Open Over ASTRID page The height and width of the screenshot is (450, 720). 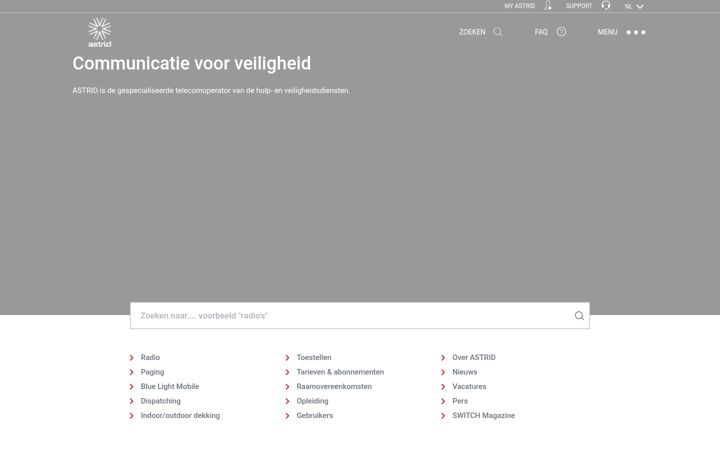[474, 357]
